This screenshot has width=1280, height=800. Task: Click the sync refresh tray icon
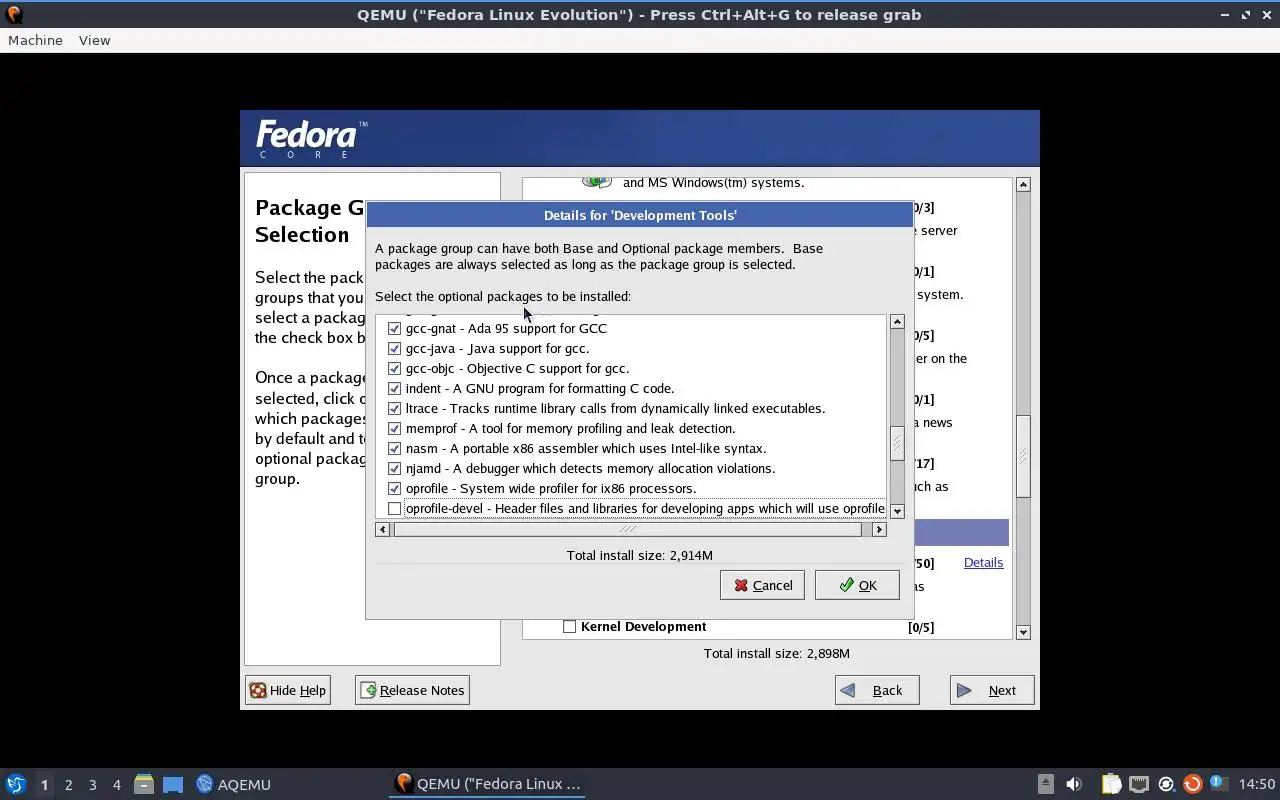coord(1165,784)
